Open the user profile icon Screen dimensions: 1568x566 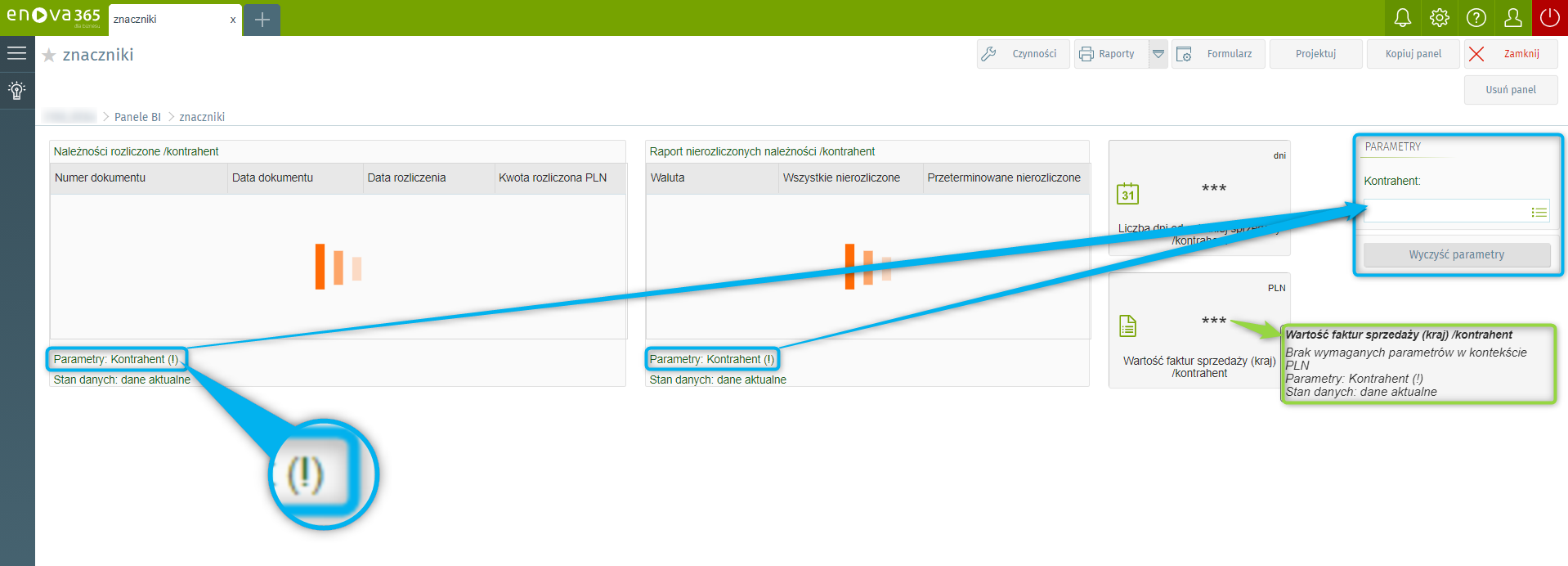click(x=1513, y=18)
